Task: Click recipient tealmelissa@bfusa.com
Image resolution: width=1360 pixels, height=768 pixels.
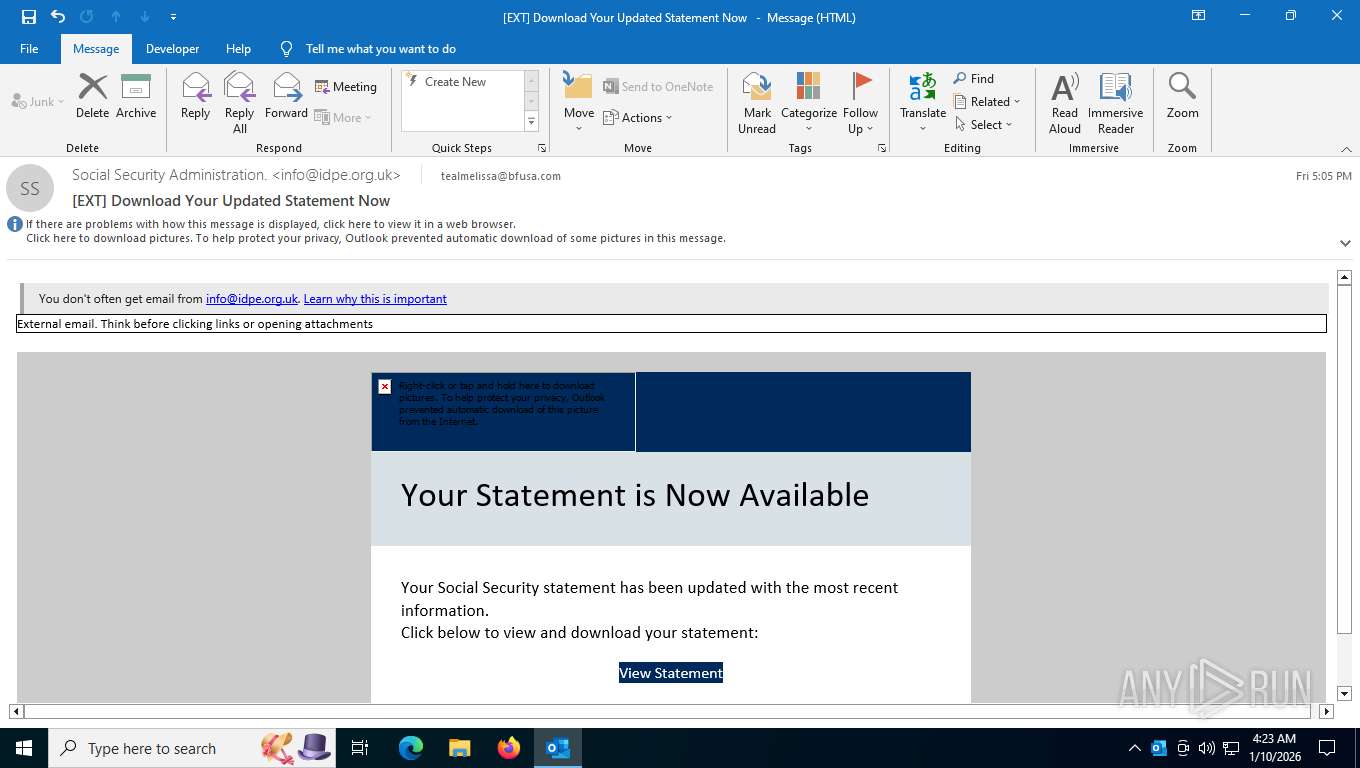Action: (x=501, y=176)
